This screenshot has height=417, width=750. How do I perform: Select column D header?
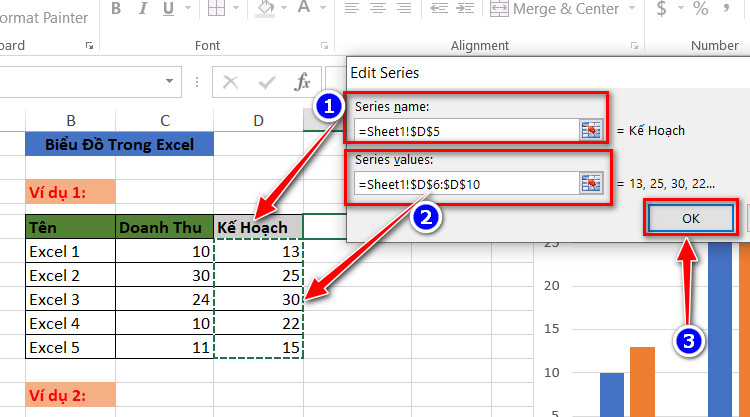tap(258, 120)
